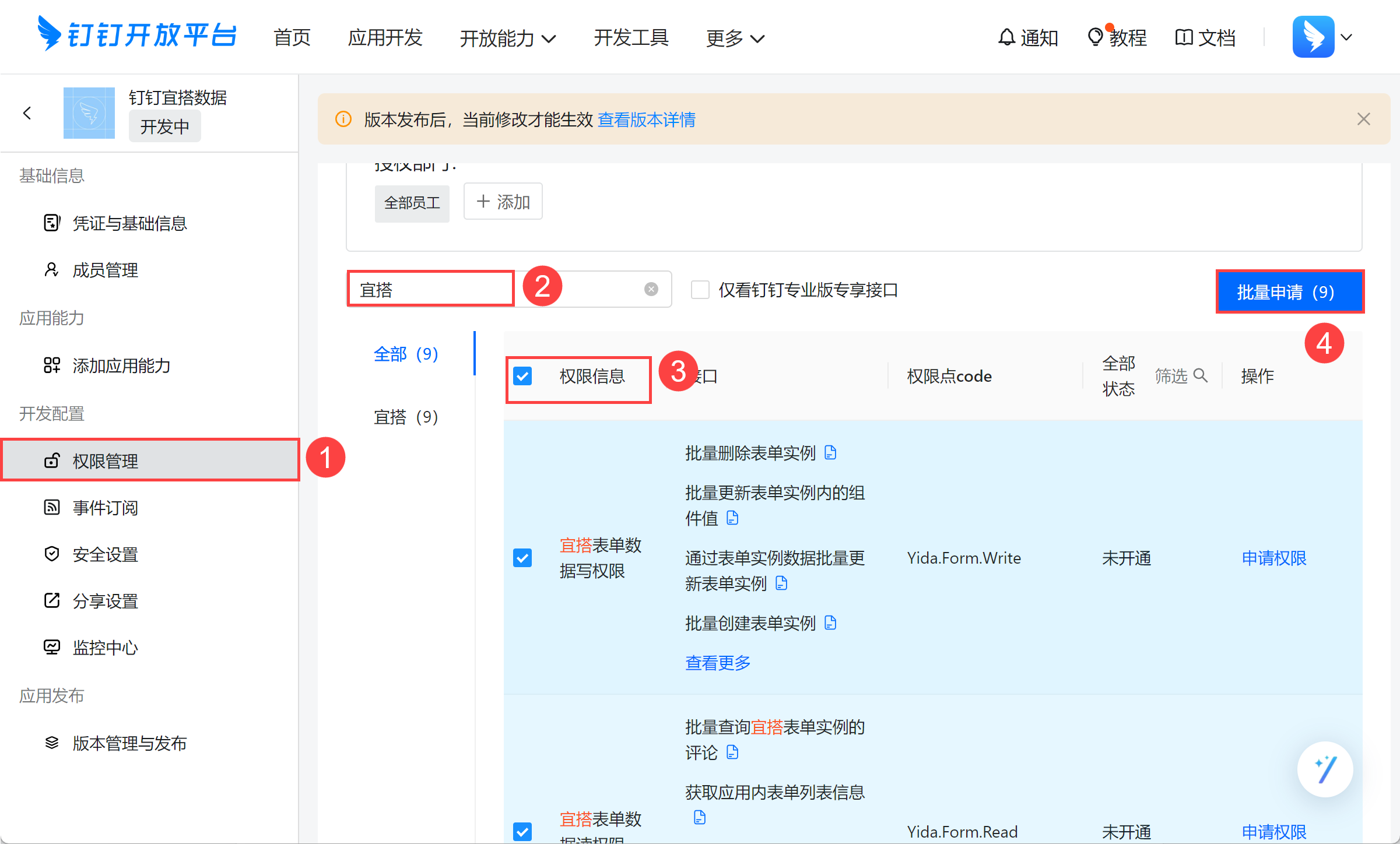Open the tutorial lightbulb icon
1400x844 pixels.
pyautogui.click(x=1095, y=37)
